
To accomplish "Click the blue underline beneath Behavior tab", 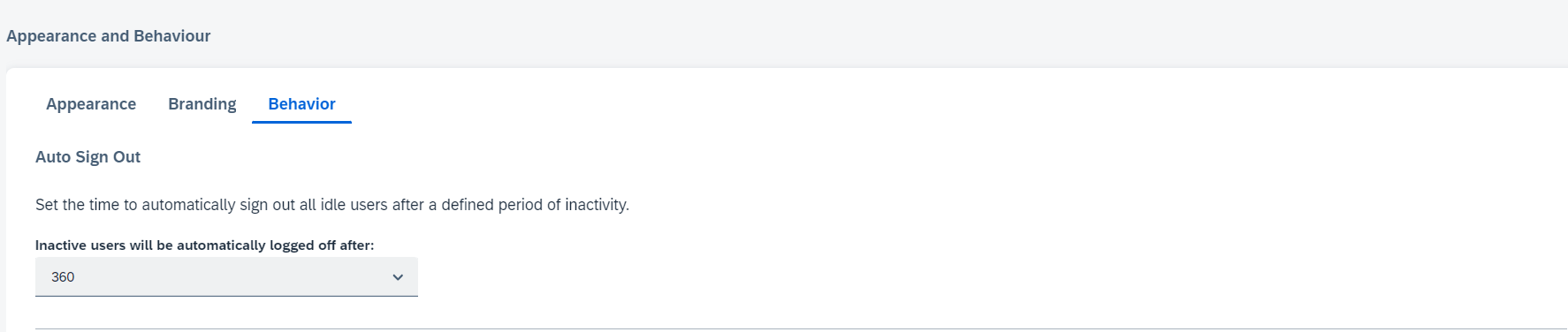I will [x=301, y=122].
